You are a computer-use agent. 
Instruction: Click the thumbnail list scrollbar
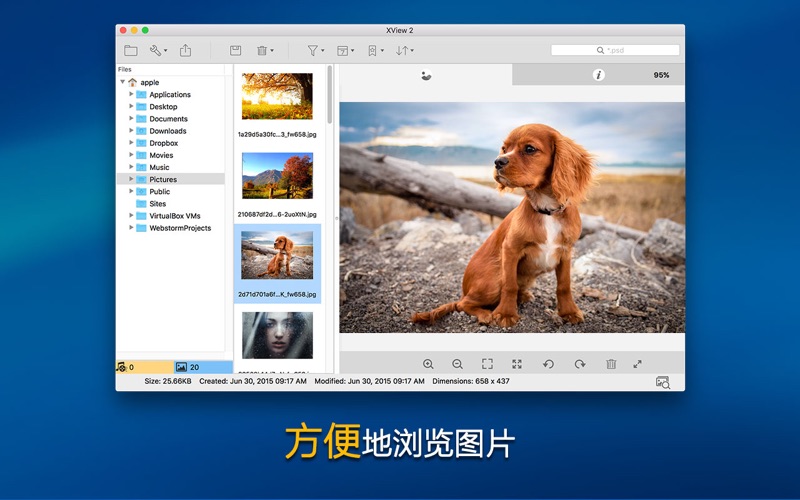coord(329,95)
